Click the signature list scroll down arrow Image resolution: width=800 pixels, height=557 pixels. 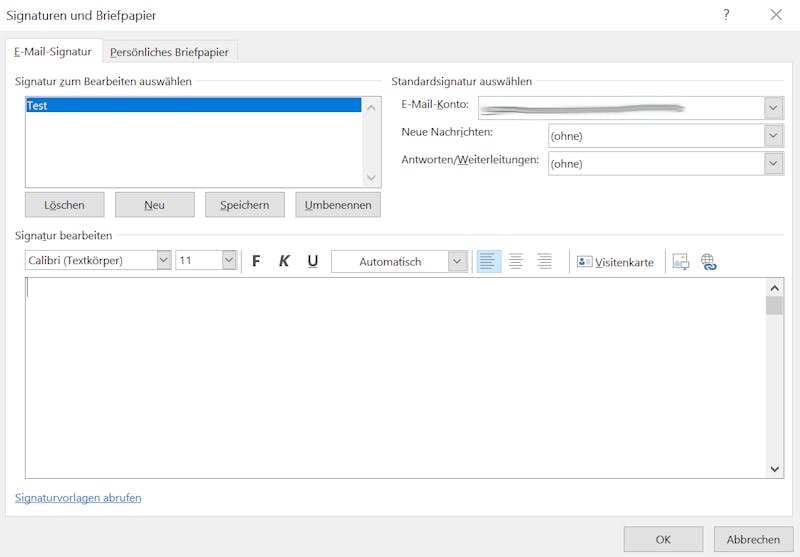click(x=371, y=177)
